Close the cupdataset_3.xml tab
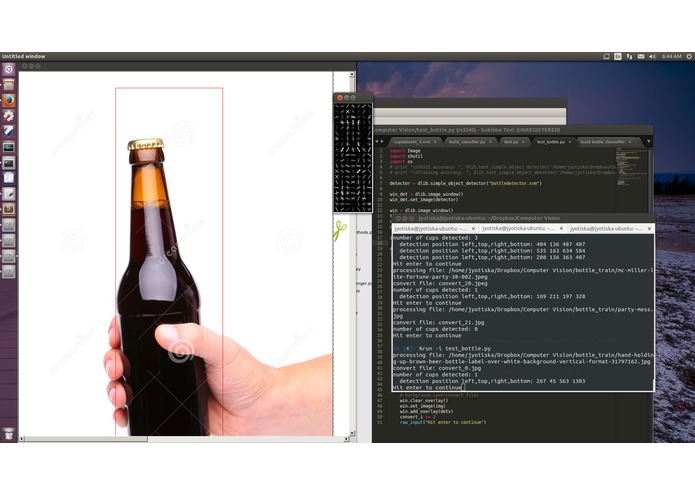Screen dimensions: 695x494 tap(435, 142)
